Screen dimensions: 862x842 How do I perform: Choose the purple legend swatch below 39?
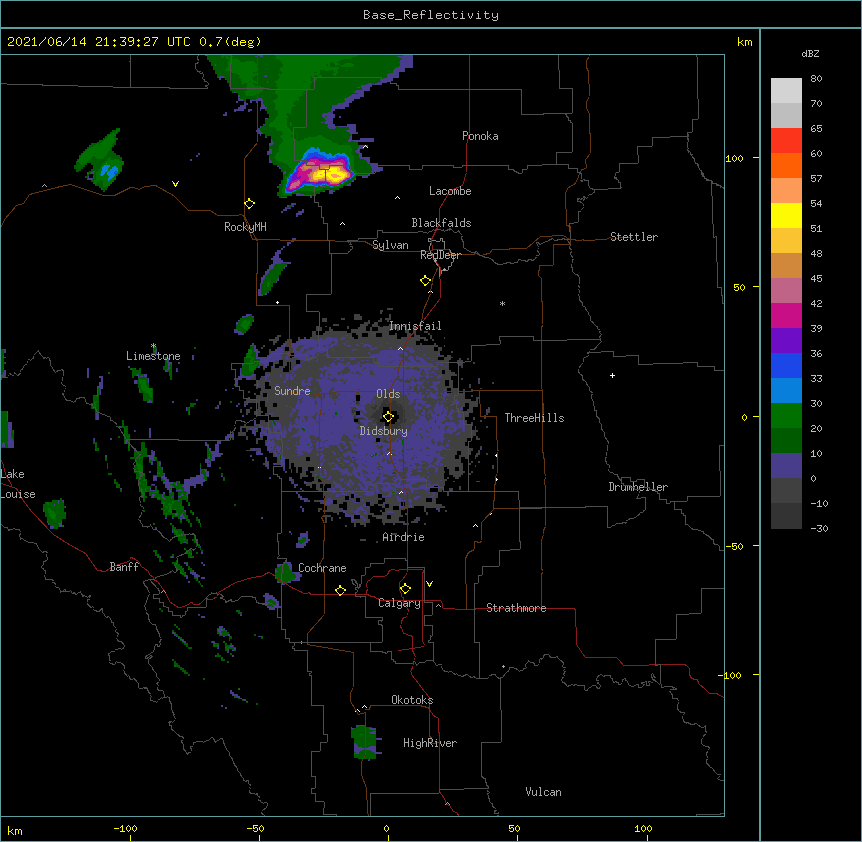[x=786, y=341]
